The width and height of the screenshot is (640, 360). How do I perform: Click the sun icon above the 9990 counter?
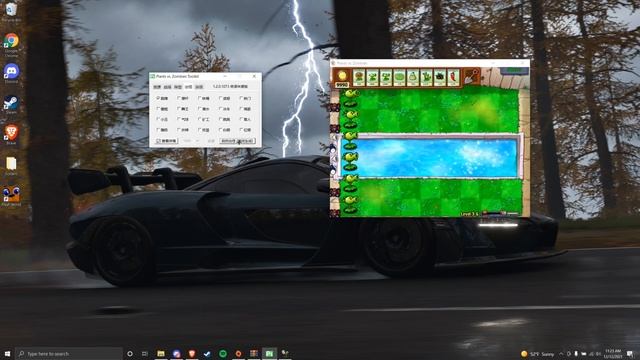[x=342, y=75]
